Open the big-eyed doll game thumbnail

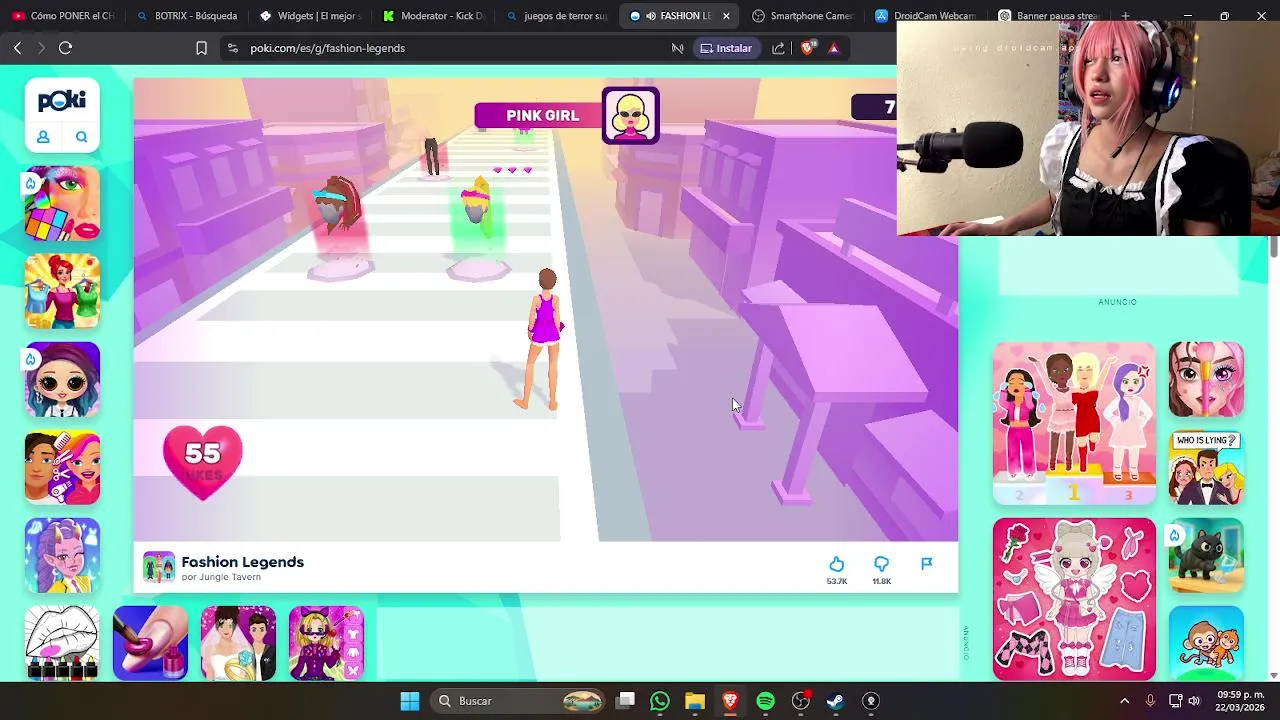(62, 379)
